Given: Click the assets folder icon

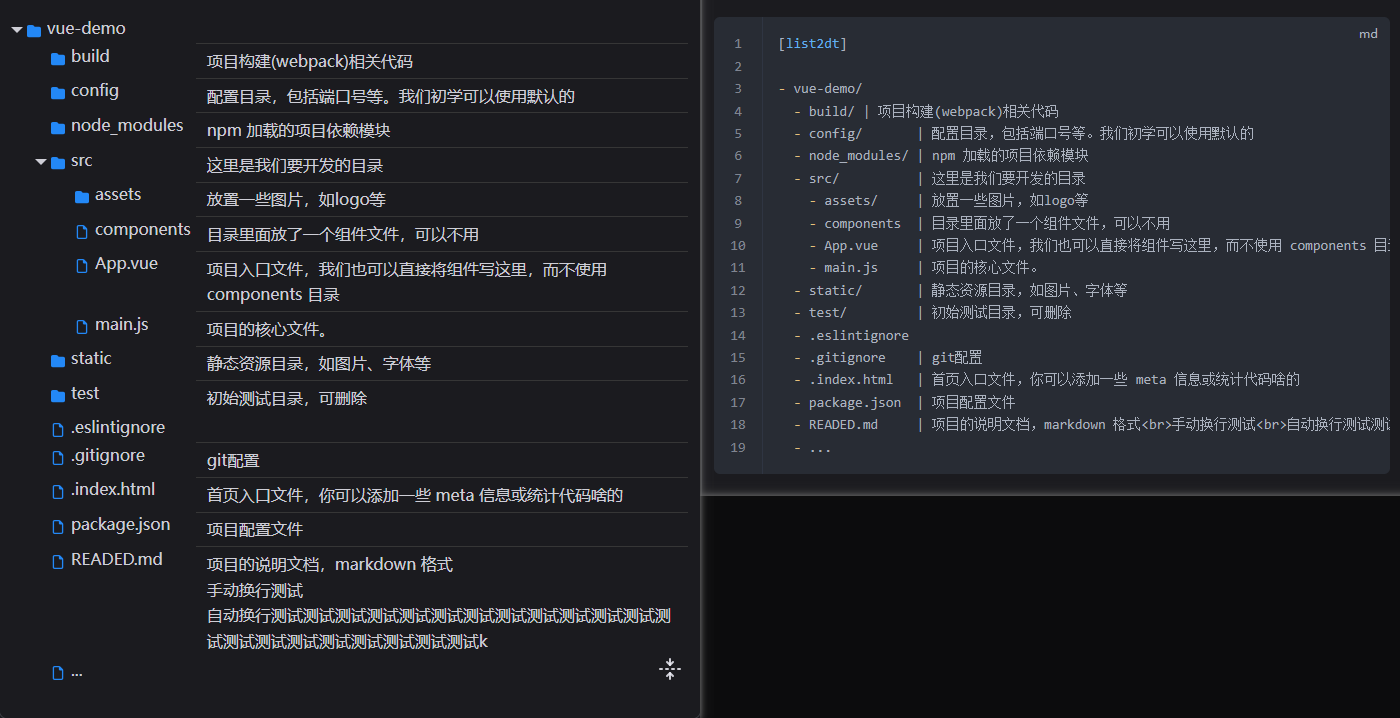Looking at the screenshot, I should pyautogui.click(x=82, y=196).
